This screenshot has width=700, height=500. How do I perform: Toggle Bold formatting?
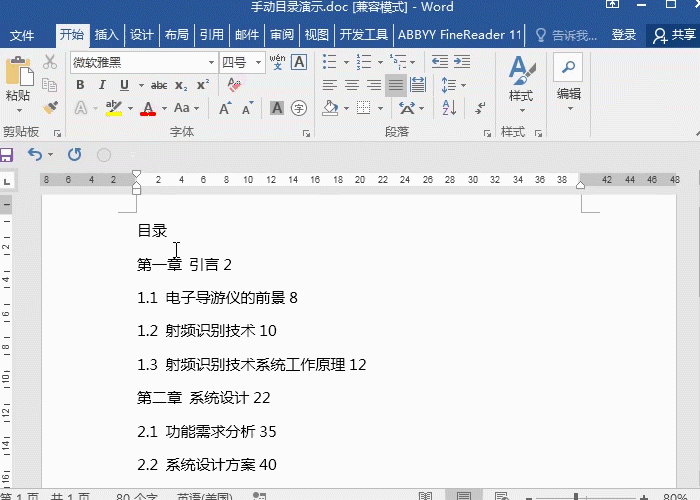point(80,85)
